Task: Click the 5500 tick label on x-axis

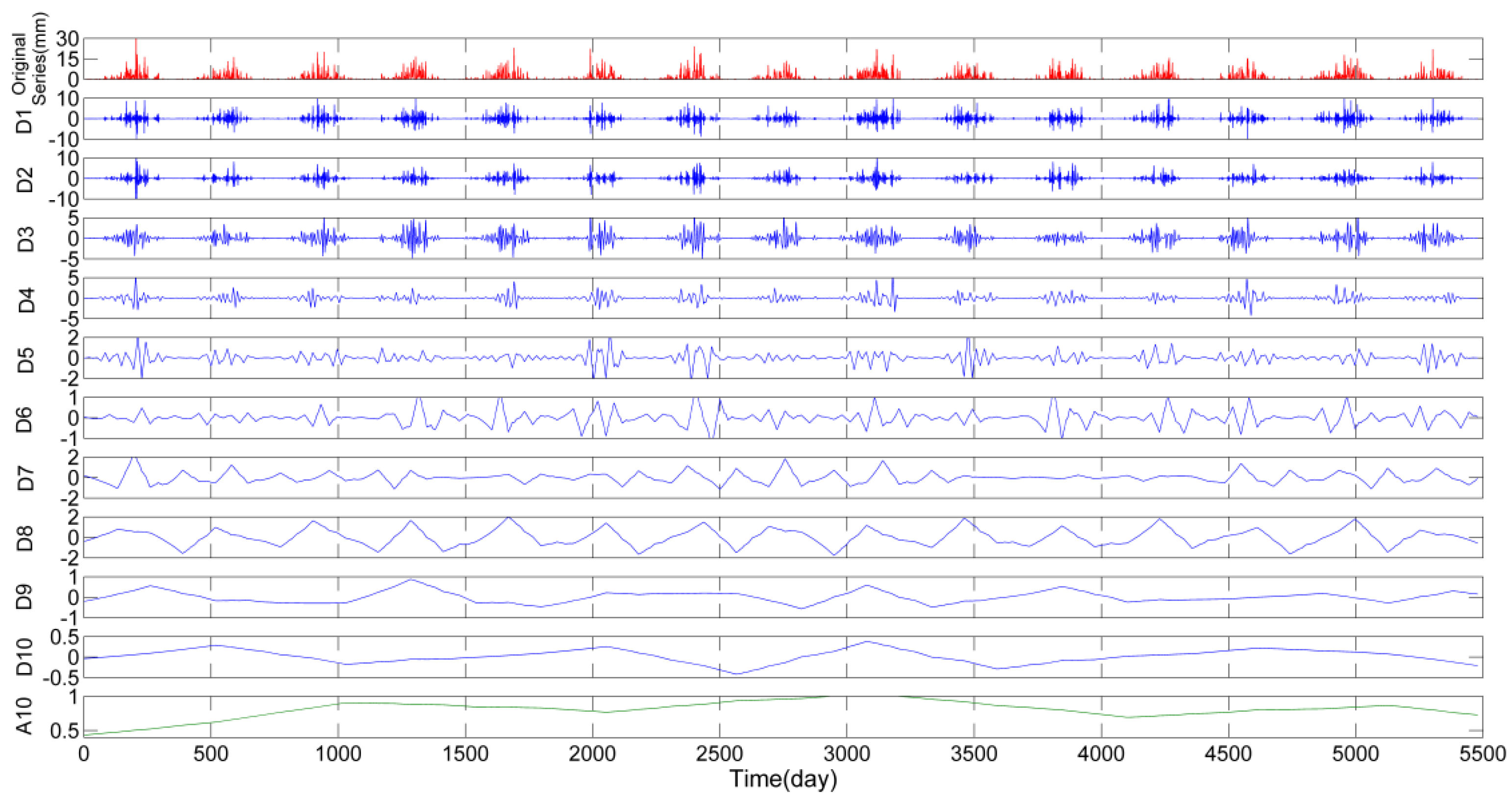Action: click(x=1482, y=753)
